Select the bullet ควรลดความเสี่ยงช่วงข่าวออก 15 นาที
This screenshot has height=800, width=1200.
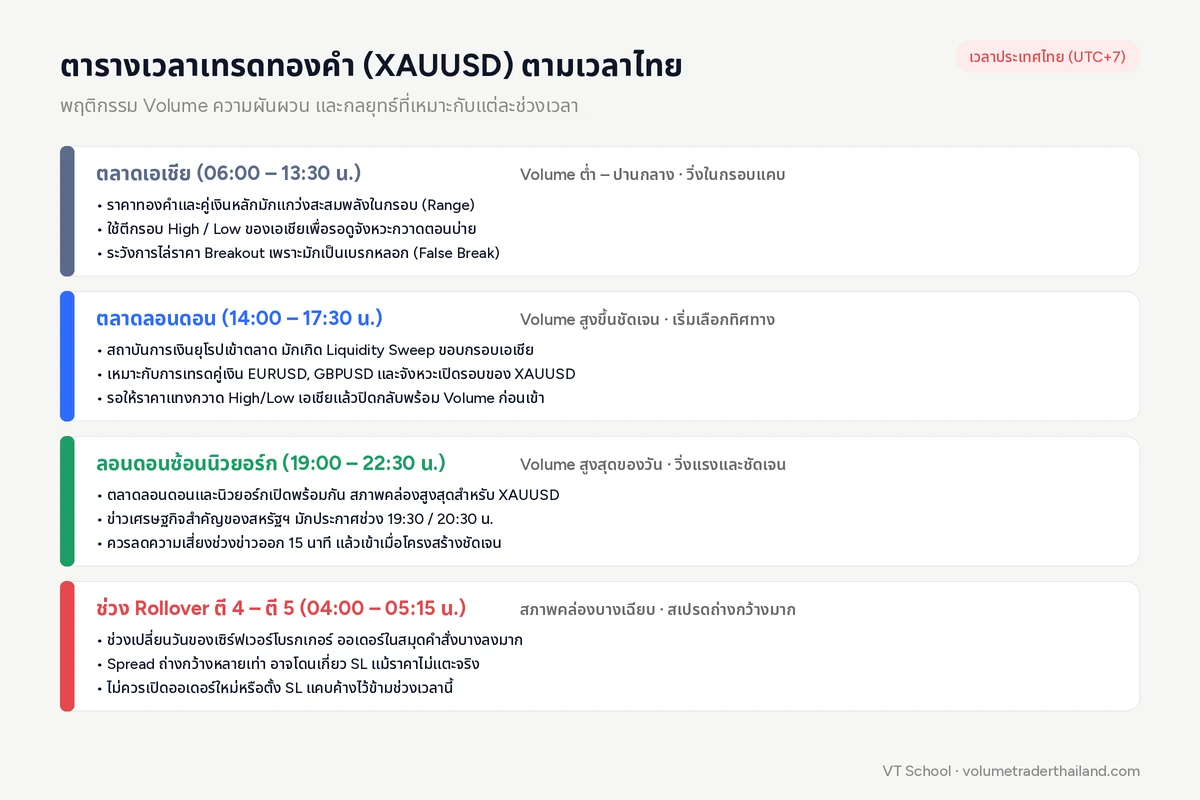point(299,543)
